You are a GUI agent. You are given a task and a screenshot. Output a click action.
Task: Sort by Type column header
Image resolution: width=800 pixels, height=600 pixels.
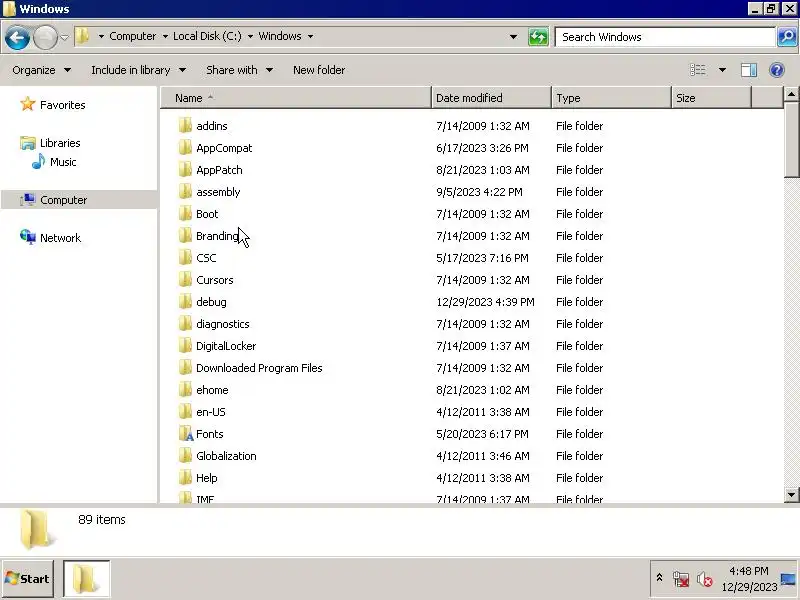611,97
